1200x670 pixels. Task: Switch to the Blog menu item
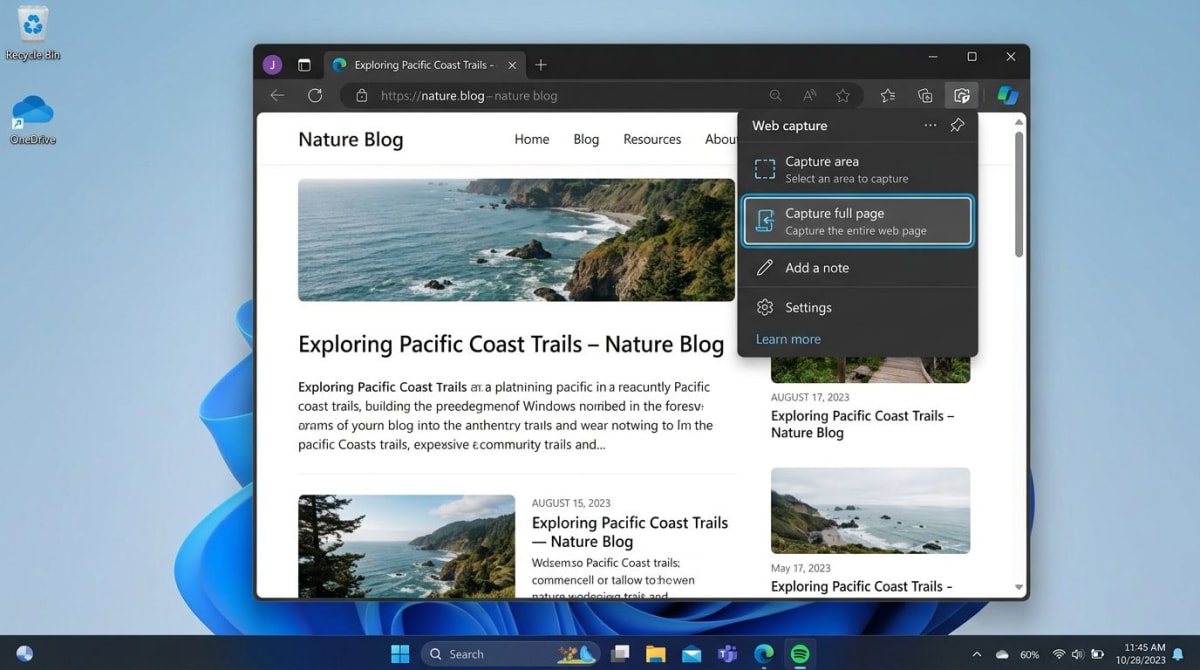(586, 139)
